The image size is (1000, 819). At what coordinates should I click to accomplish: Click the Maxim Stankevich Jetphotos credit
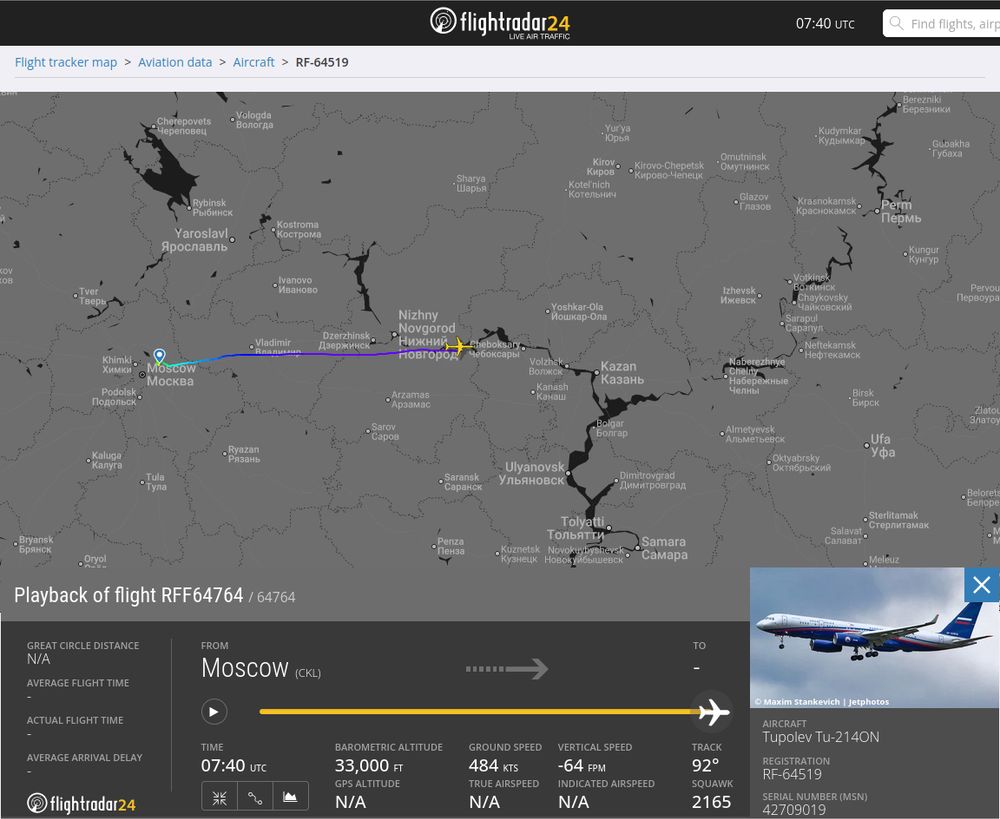tap(821, 702)
